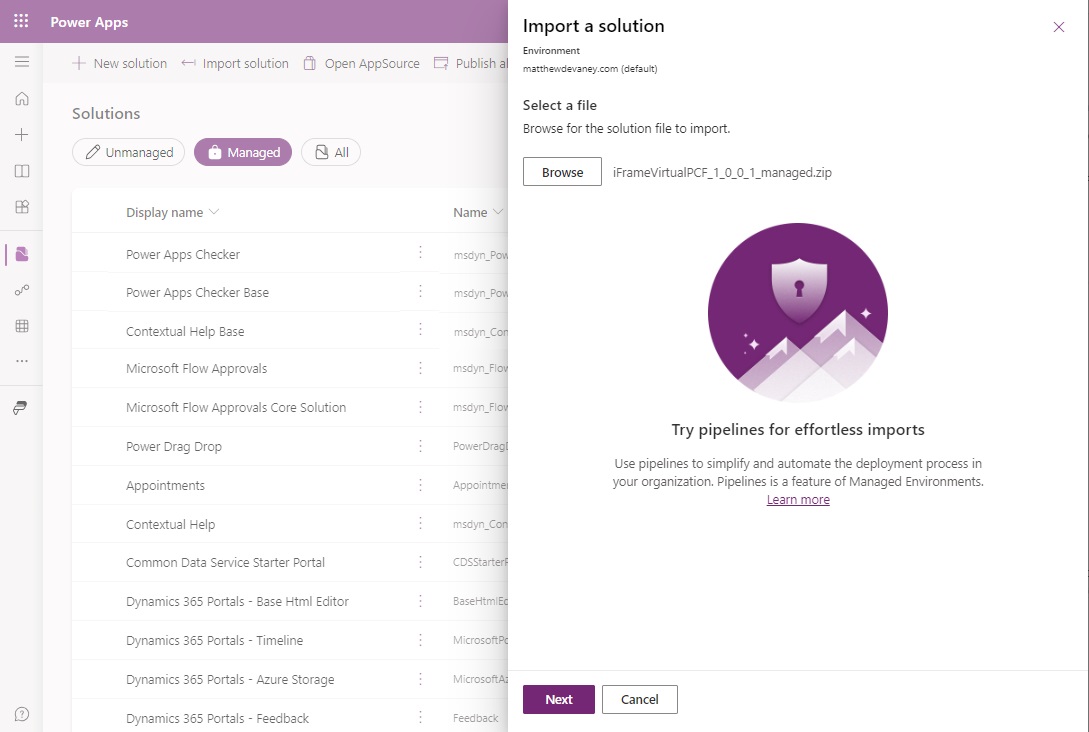Open the Power Apps waffle menu icon

(19, 21)
